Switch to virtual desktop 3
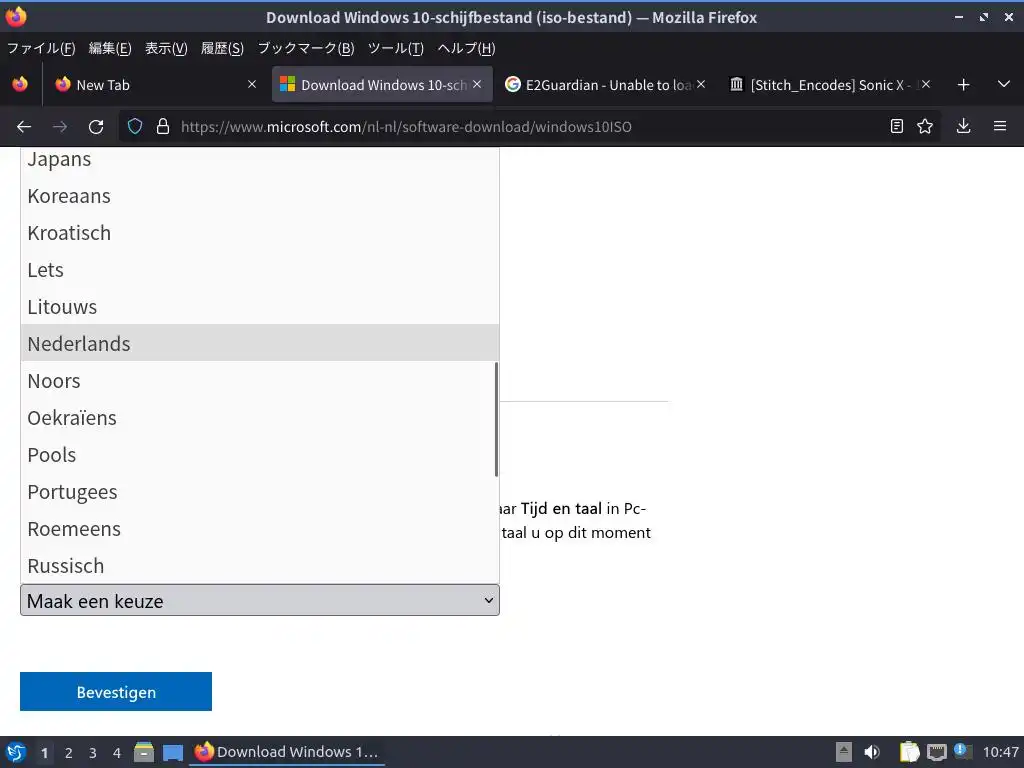Viewport: 1024px width, 768px height. click(x=93, y=753)
